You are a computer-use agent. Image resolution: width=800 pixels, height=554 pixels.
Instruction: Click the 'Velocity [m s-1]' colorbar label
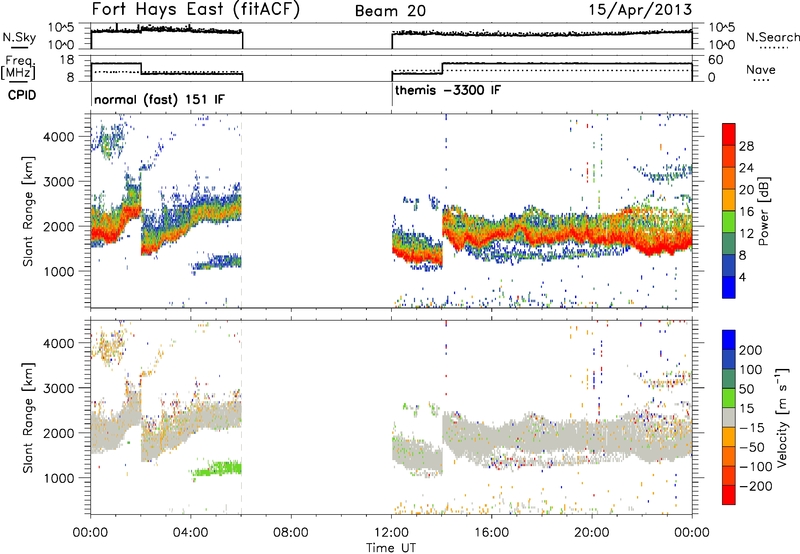point(782,418)
